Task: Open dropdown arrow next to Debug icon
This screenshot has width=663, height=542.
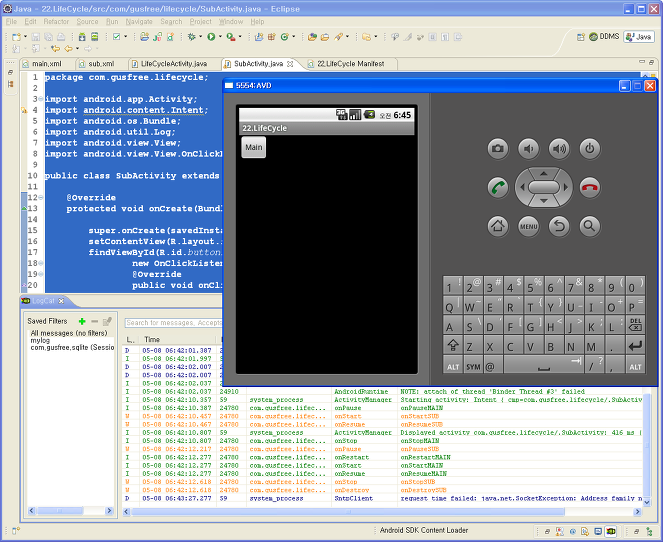Action: (200, 37)
